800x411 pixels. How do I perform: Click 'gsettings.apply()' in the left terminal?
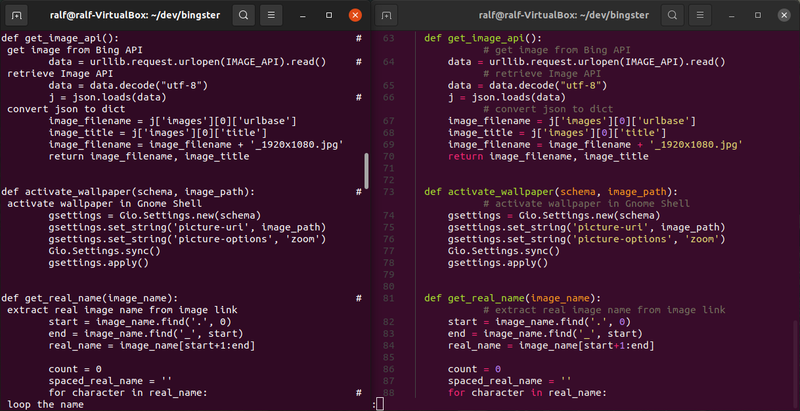click(x=98, y=263)
